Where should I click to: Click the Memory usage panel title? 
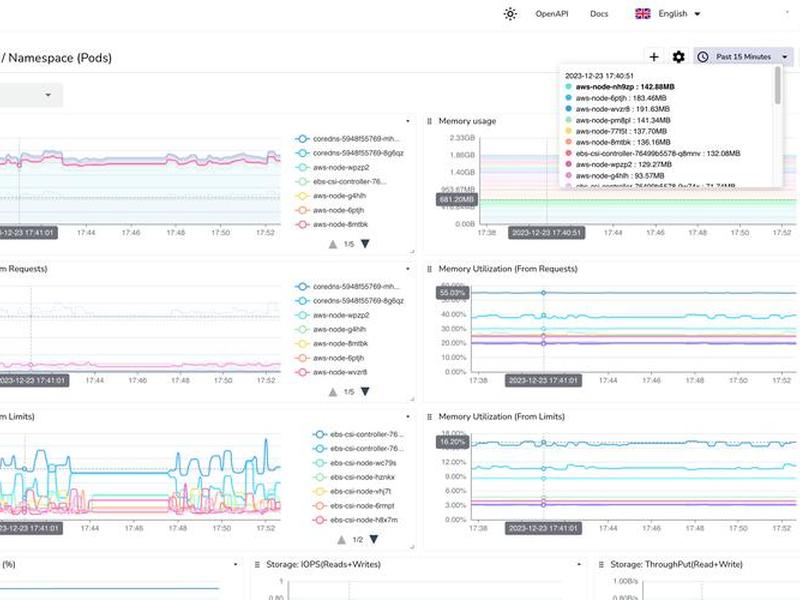467,121
